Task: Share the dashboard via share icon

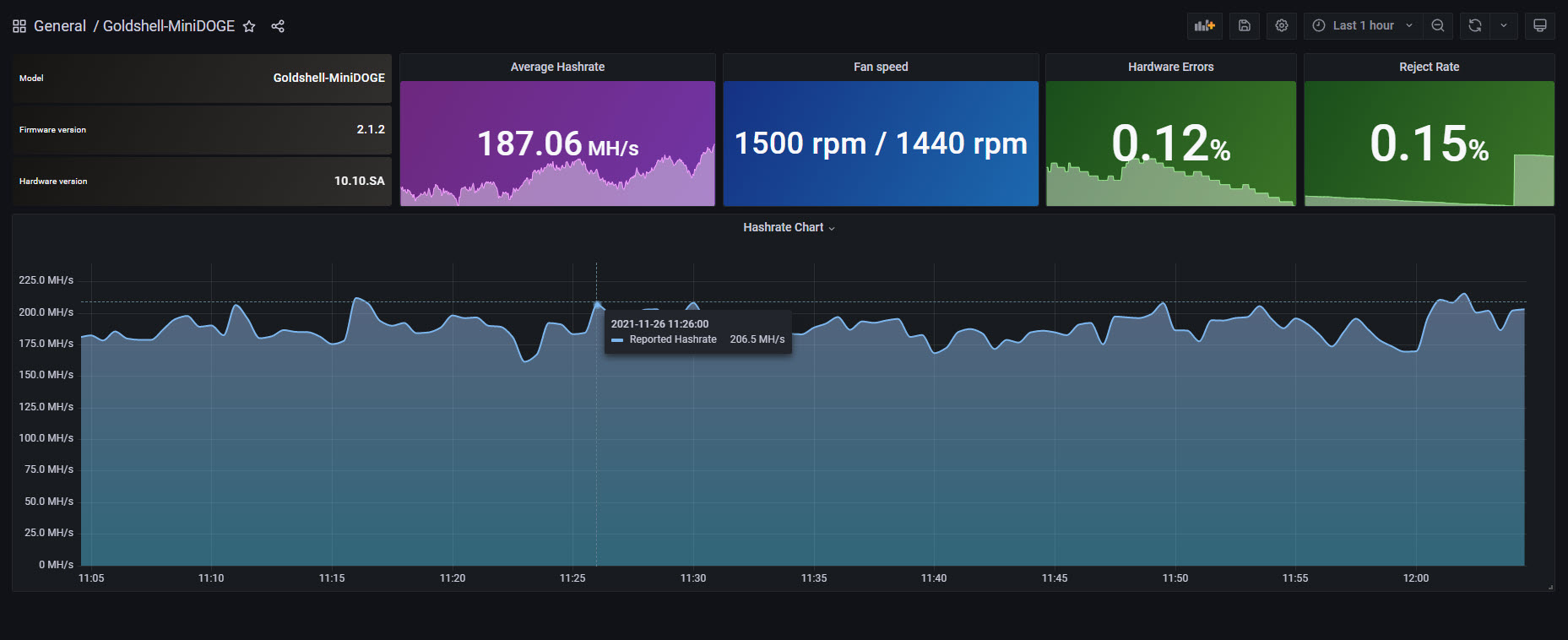Action: point(278,26)
